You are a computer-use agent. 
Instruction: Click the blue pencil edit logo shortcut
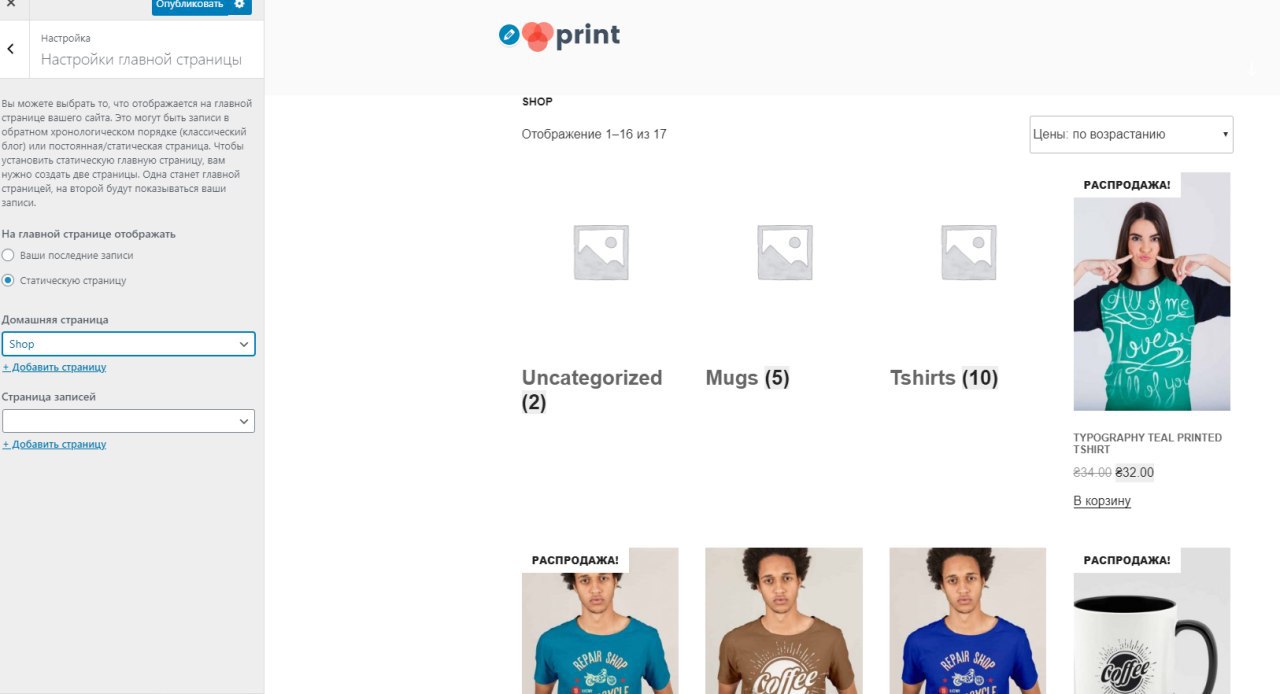509,35
